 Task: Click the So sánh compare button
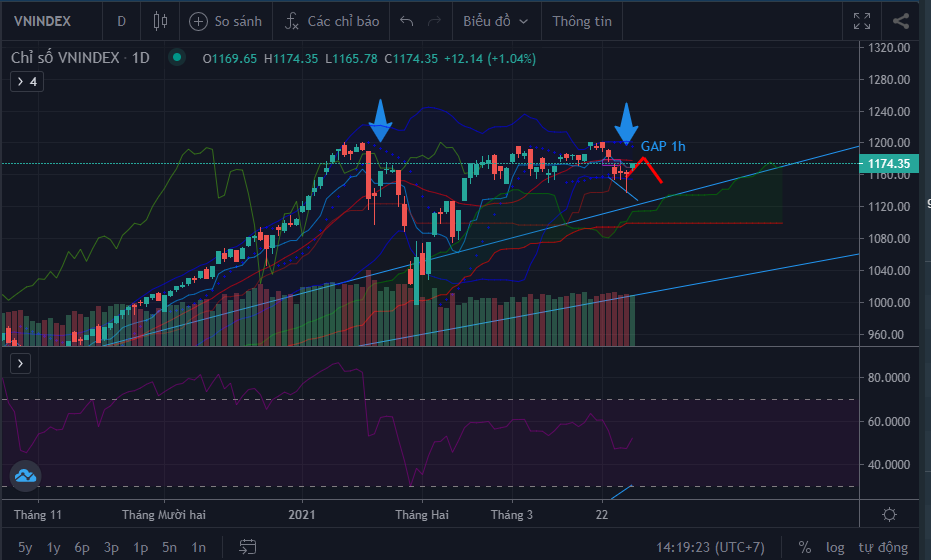point(225,21)
